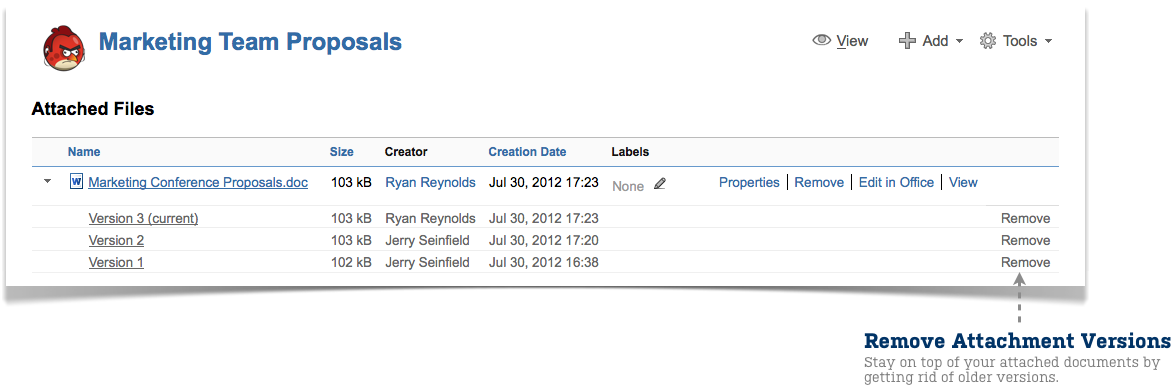Sort attachments by Creation Date column
Viewport: 1175px width, 389px height.
(528, 151)
